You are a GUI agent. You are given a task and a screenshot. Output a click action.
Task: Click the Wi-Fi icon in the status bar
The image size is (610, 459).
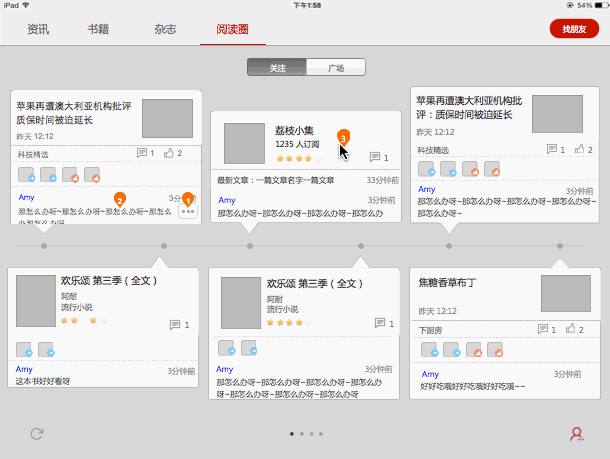(x=26, y=5)
